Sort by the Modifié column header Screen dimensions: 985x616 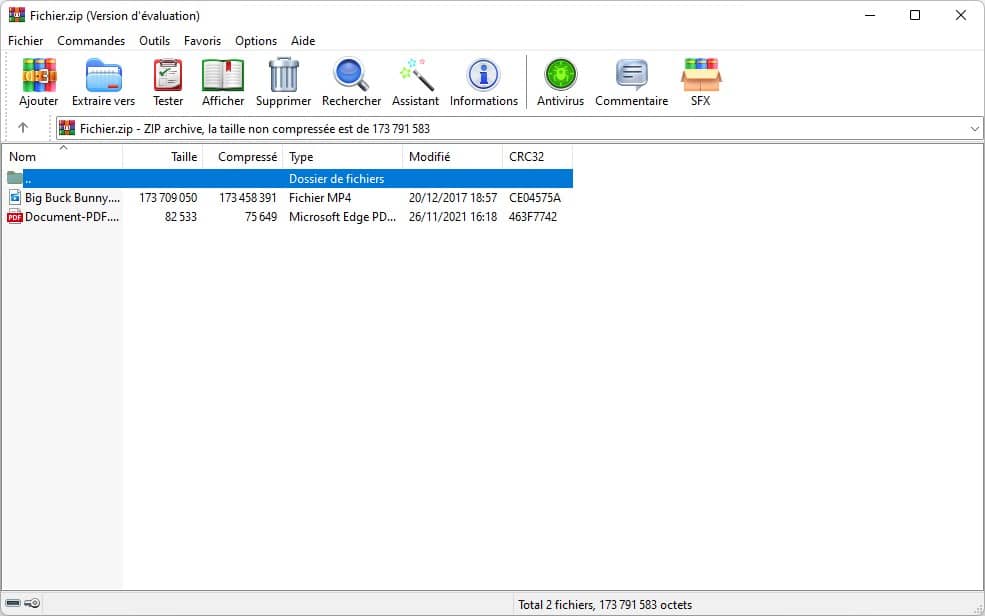click(452, 157)
